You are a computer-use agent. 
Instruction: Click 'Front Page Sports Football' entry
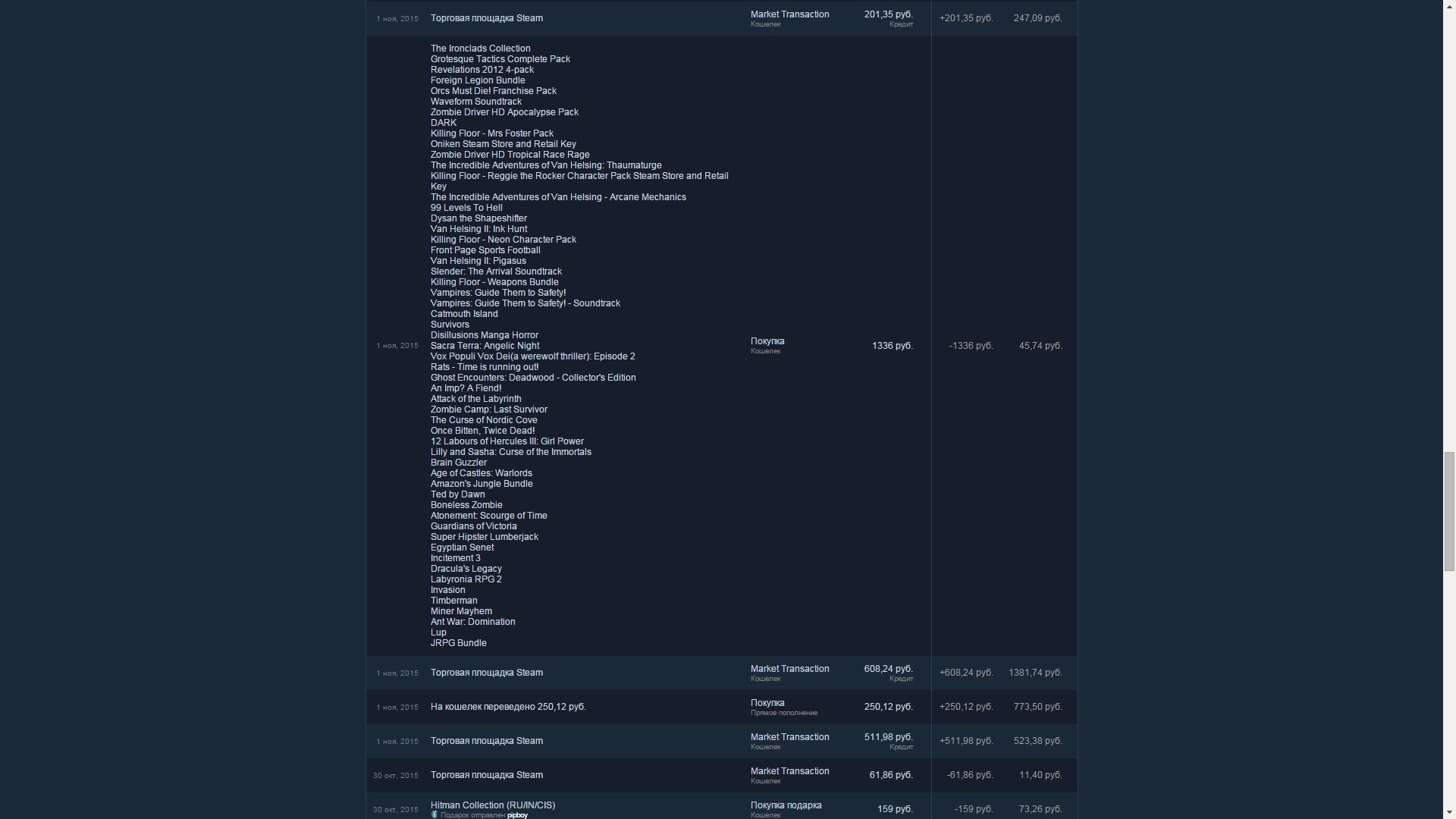[x=485, y=250]
